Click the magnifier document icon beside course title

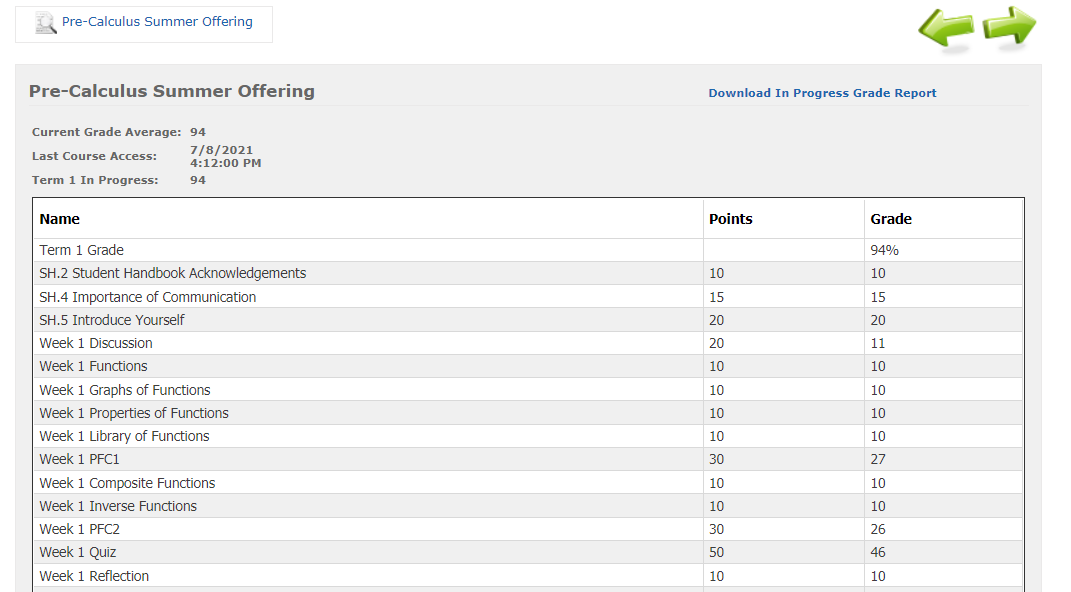point(45,23)
